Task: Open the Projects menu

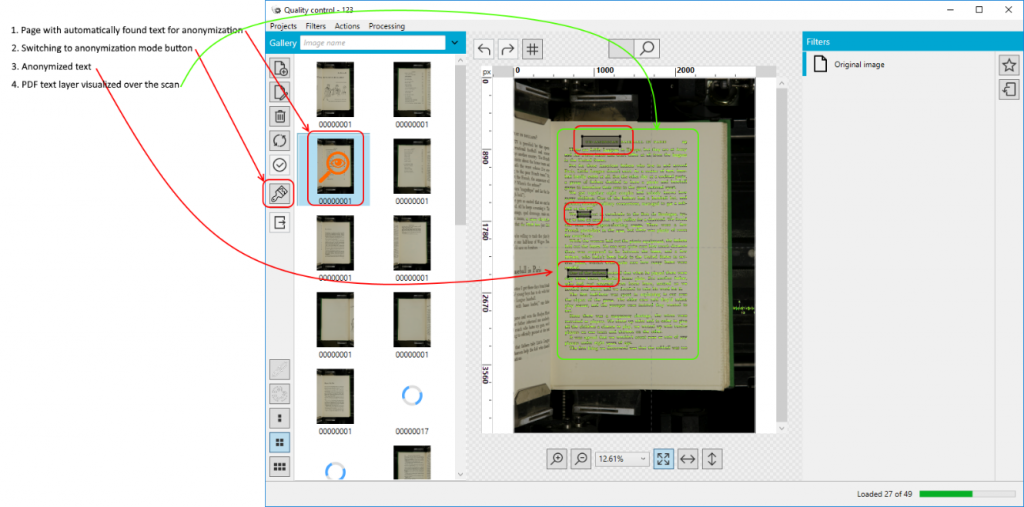Action: (x=283, y=25)
